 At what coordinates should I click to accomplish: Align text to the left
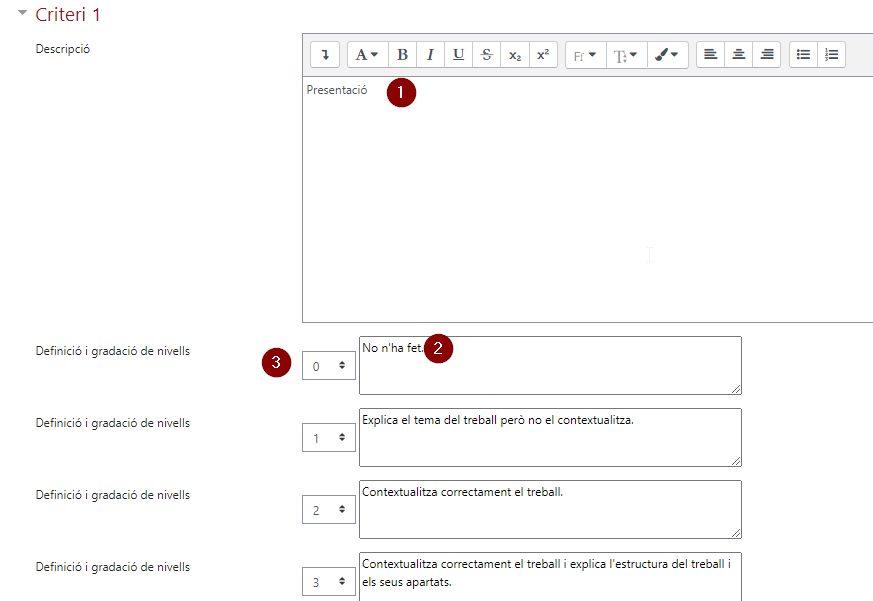coord(710,55)
